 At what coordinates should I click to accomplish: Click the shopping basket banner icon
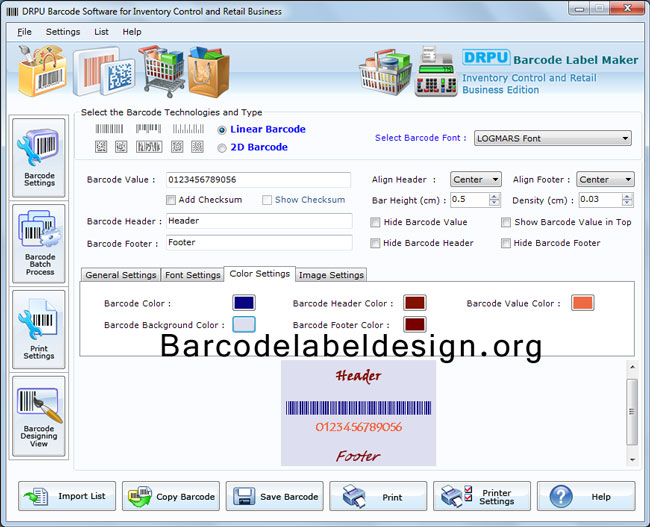386,73
